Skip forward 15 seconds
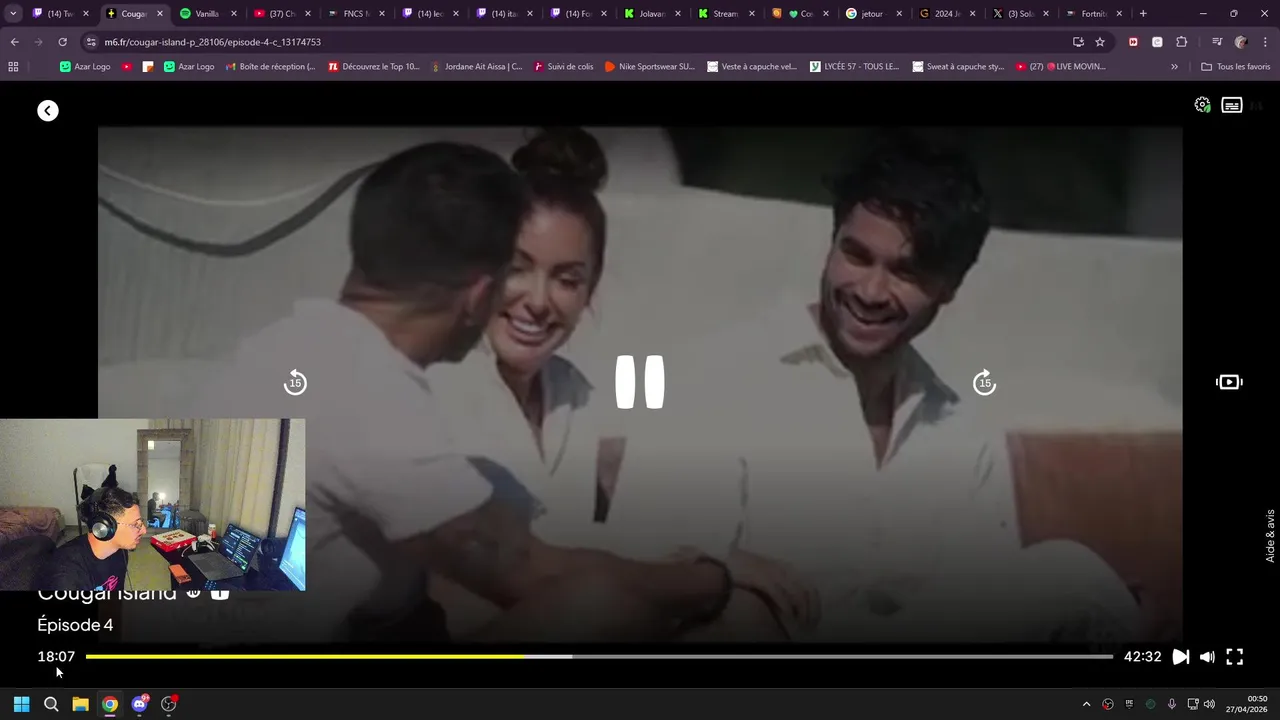Image resolution: width=1280 pixels, height=720 pixels. tap(985, 382)
